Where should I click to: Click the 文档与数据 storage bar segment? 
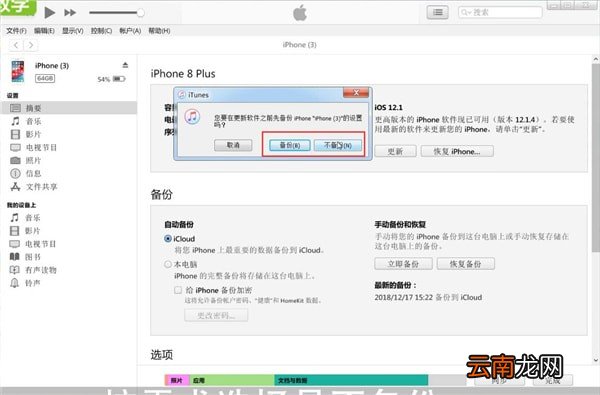(351, 380)
